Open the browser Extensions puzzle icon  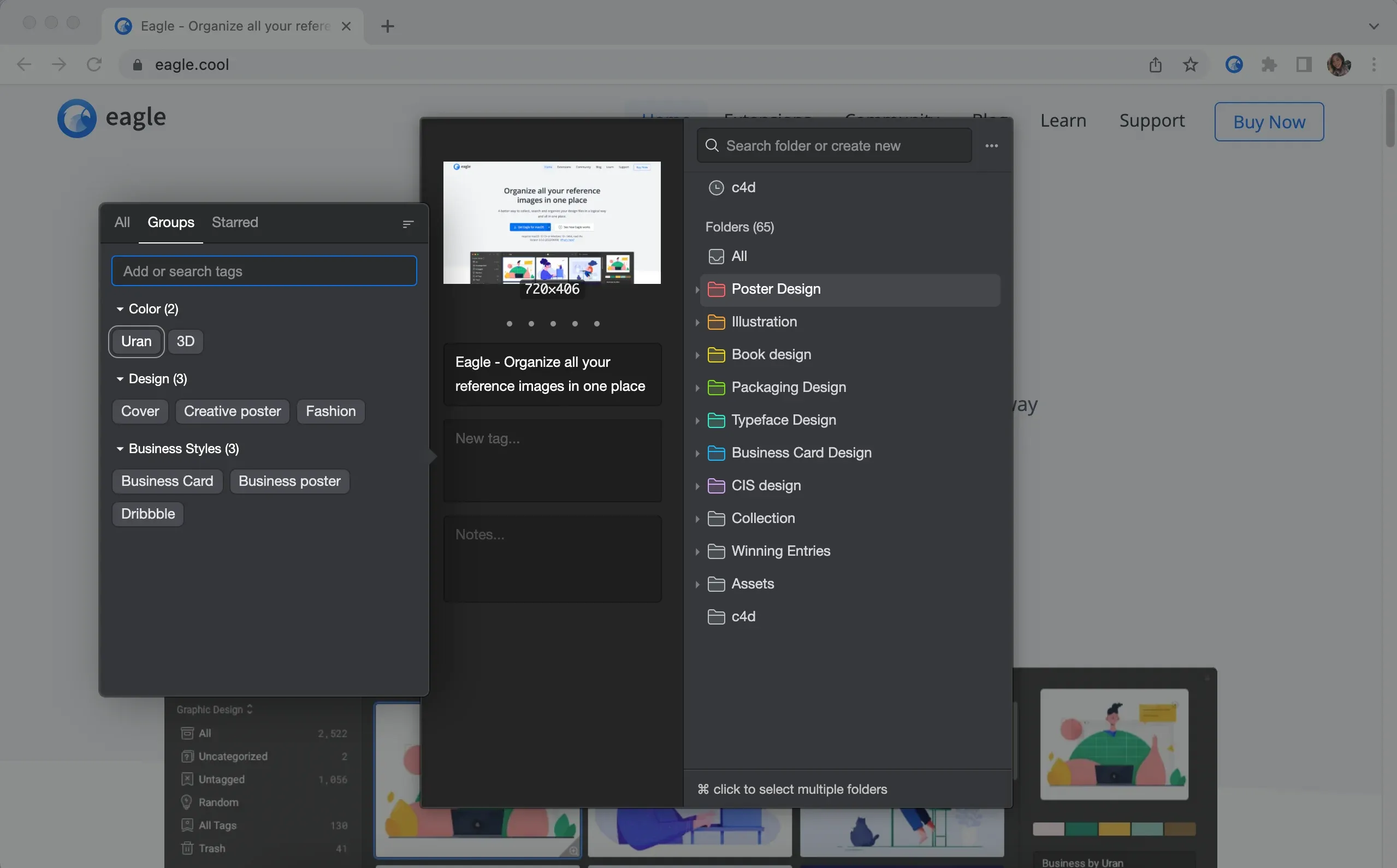click(1269, 64)
